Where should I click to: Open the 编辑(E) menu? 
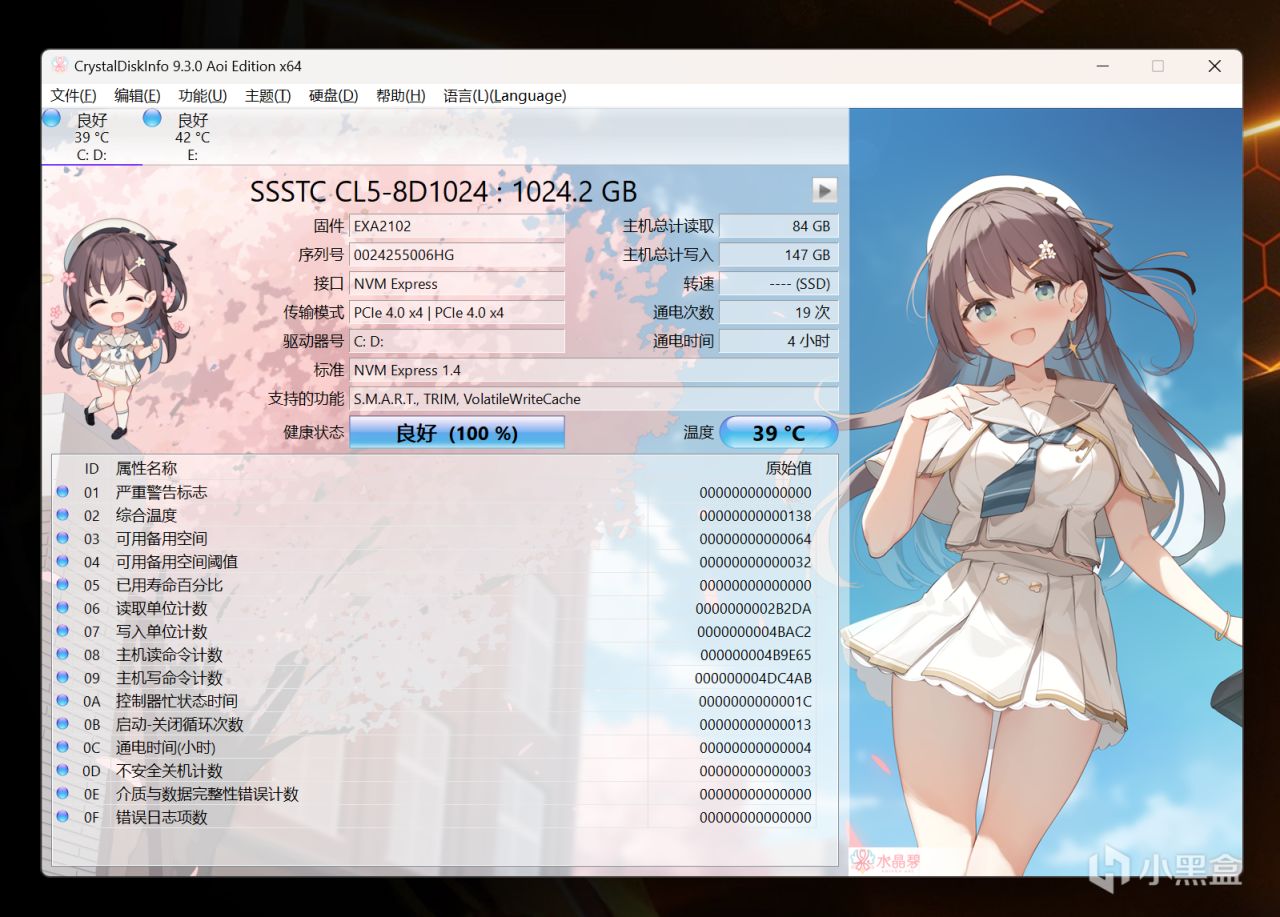point(137,96)
